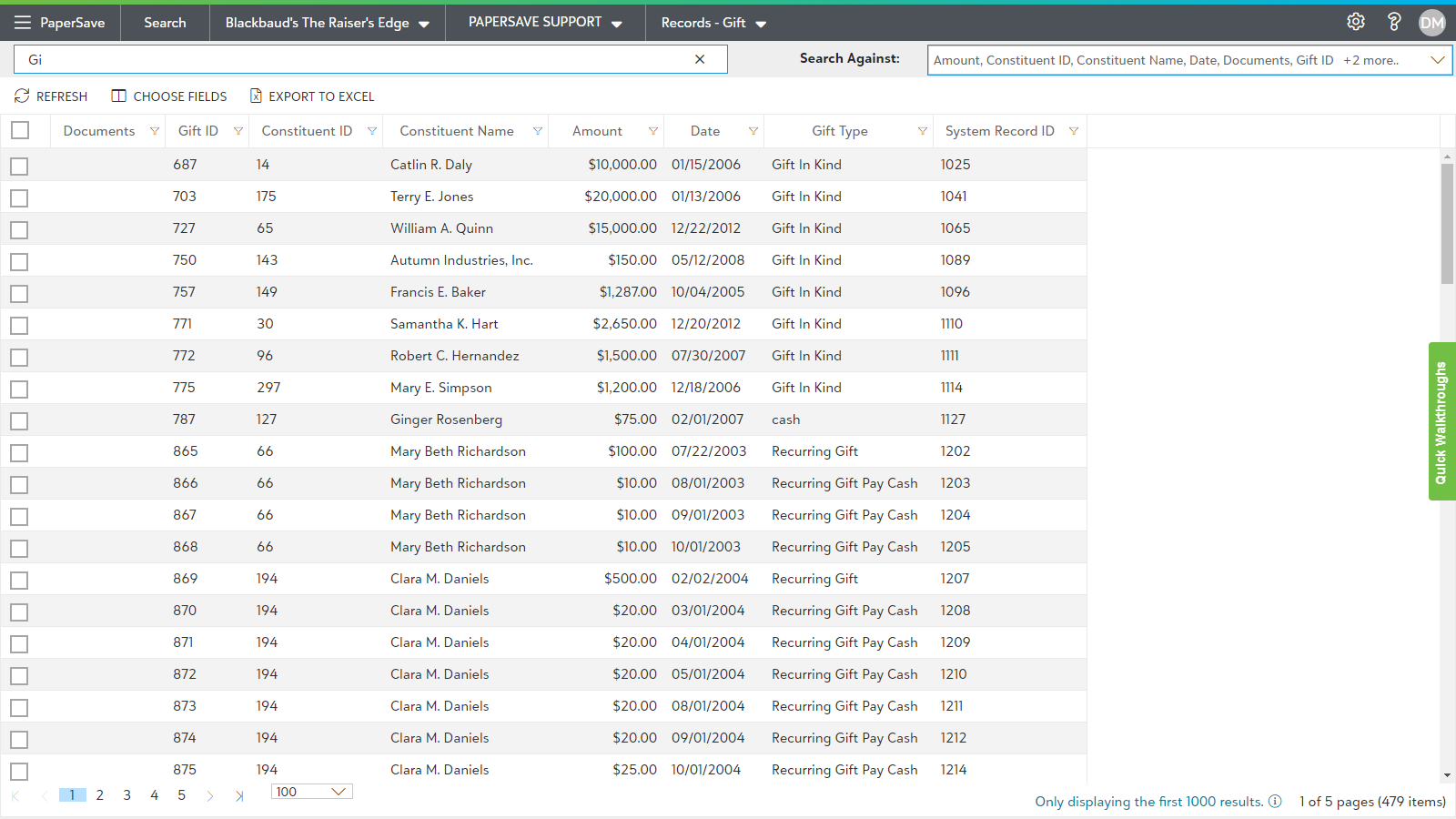This screenshot has height=819, width=1456.
Task: Select checkbox for Ginger Rosenberg row
Action: (x=19, y=420)
